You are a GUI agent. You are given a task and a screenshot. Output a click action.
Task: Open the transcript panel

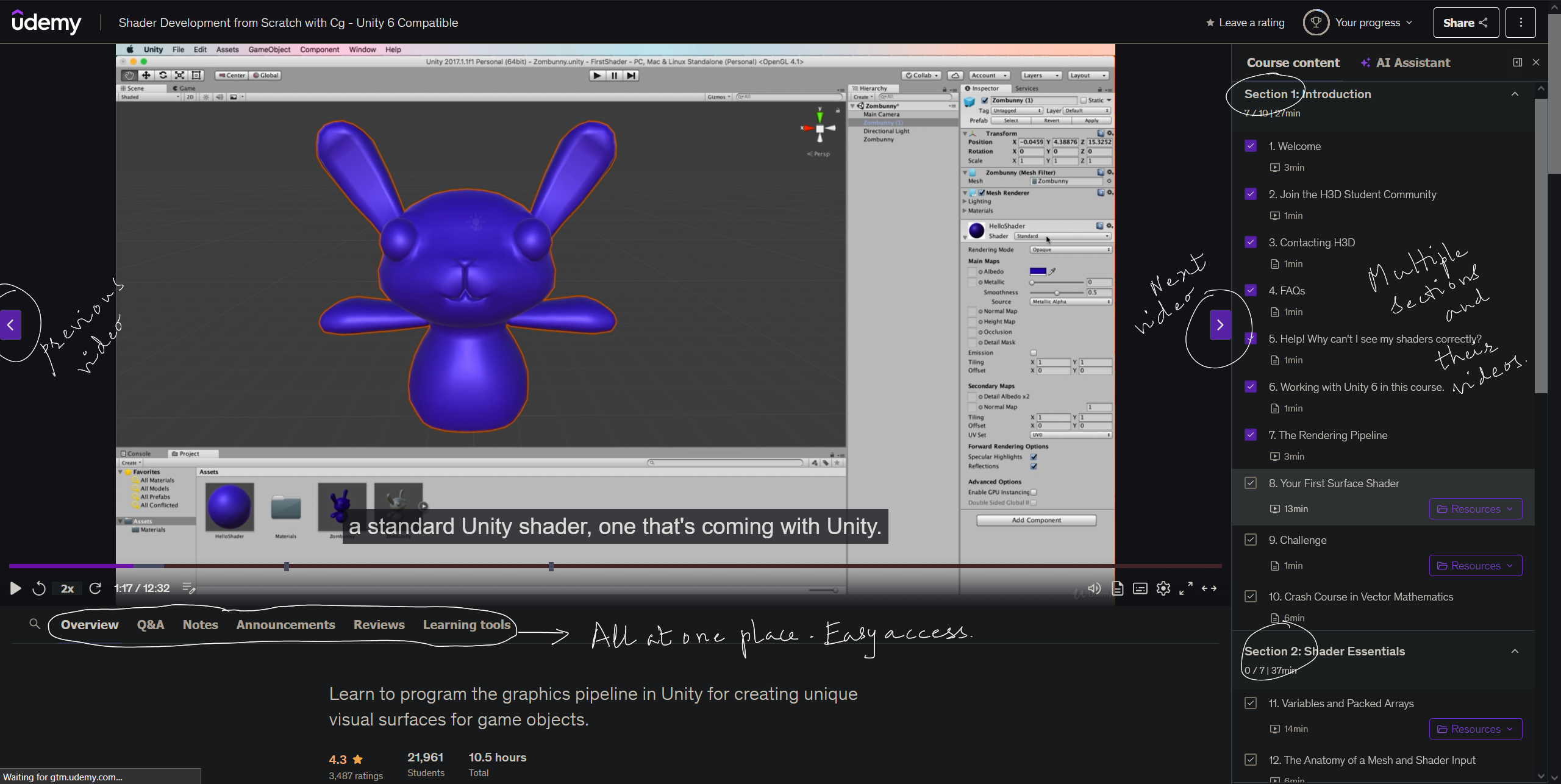(x=1117, y=588)
